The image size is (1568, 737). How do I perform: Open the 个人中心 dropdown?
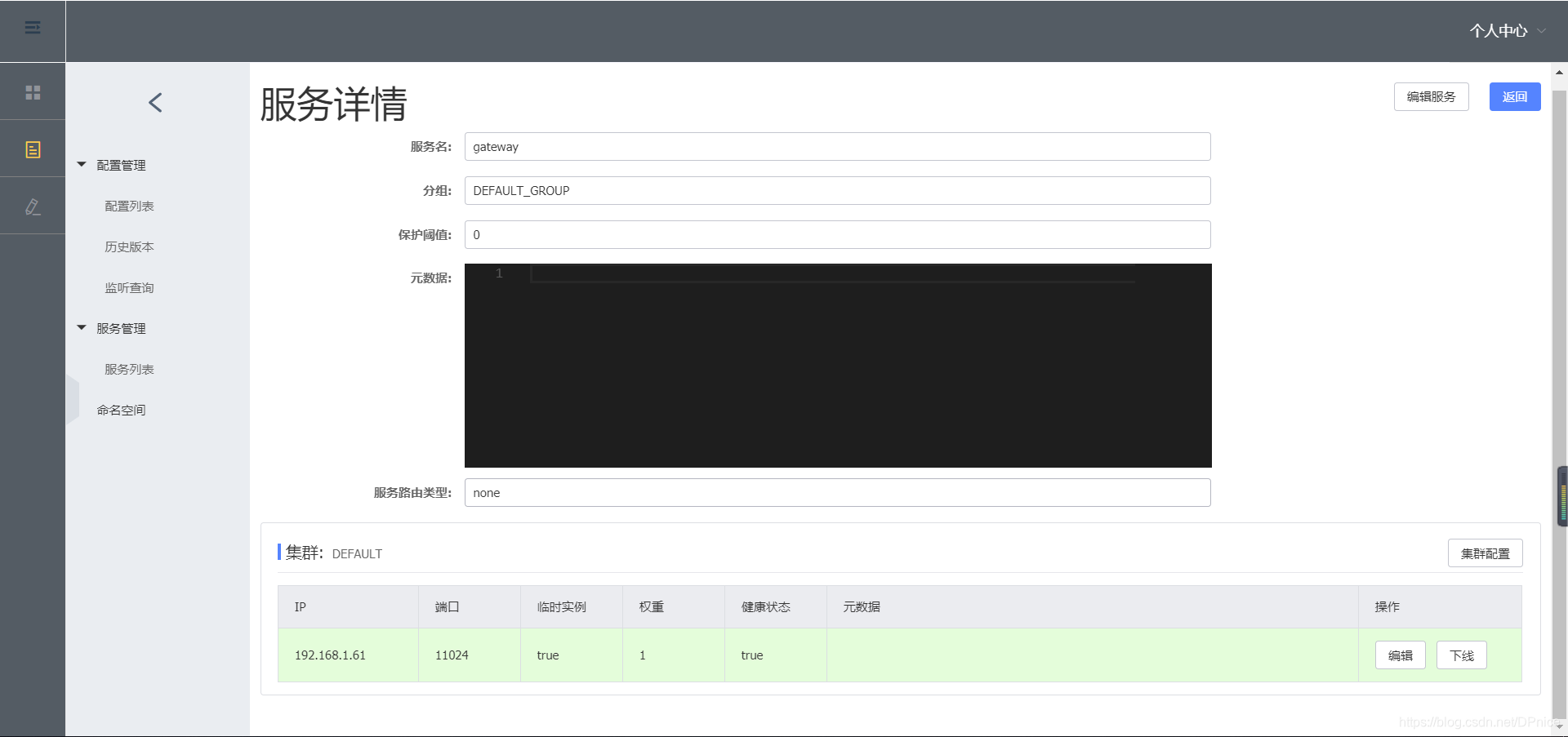[1508, 31]
